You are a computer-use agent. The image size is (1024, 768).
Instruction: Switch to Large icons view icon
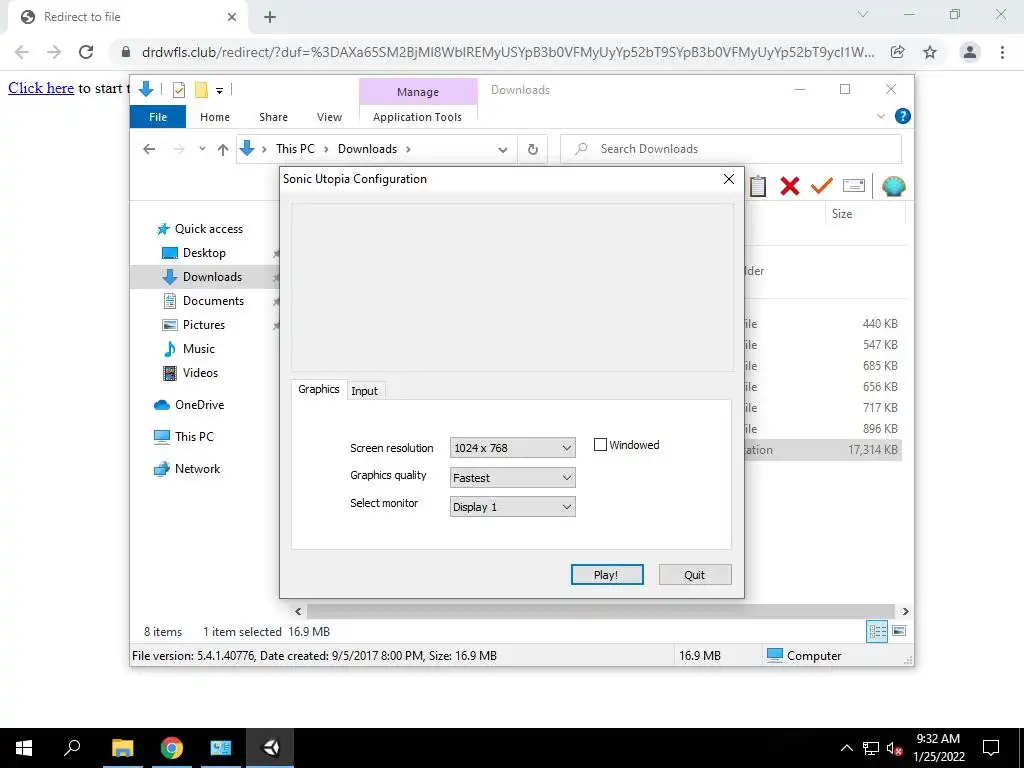point(899,631)
